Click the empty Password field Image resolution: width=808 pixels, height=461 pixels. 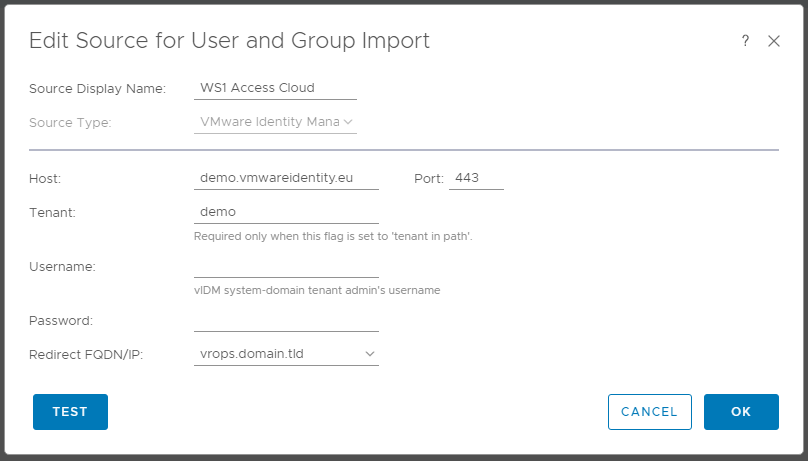tap(286, 321)
